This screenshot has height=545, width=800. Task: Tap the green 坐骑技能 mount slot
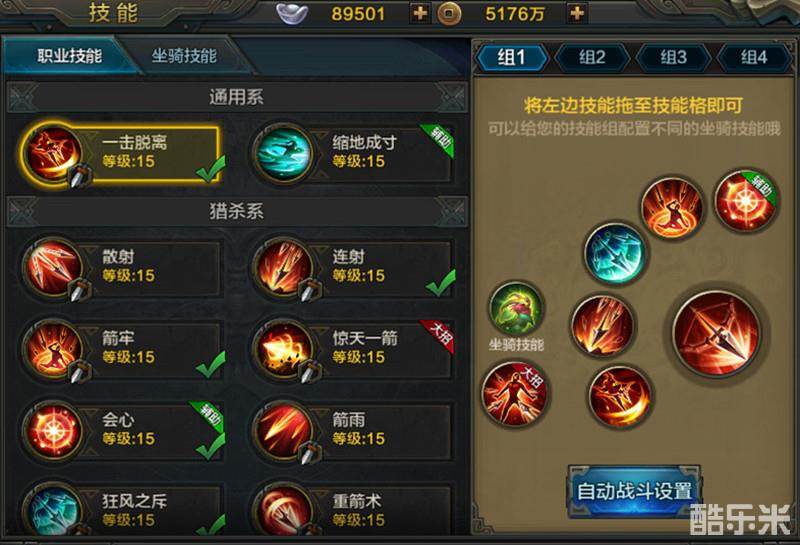pos(516,309)
